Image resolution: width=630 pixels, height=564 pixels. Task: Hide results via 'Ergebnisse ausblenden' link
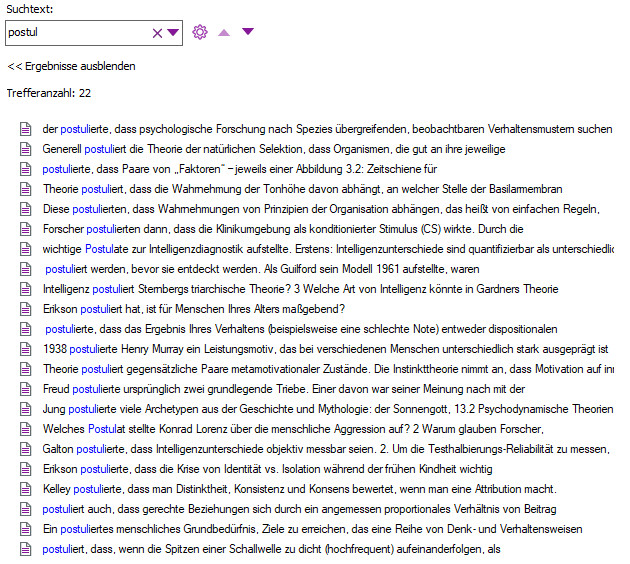click(71, 66)
